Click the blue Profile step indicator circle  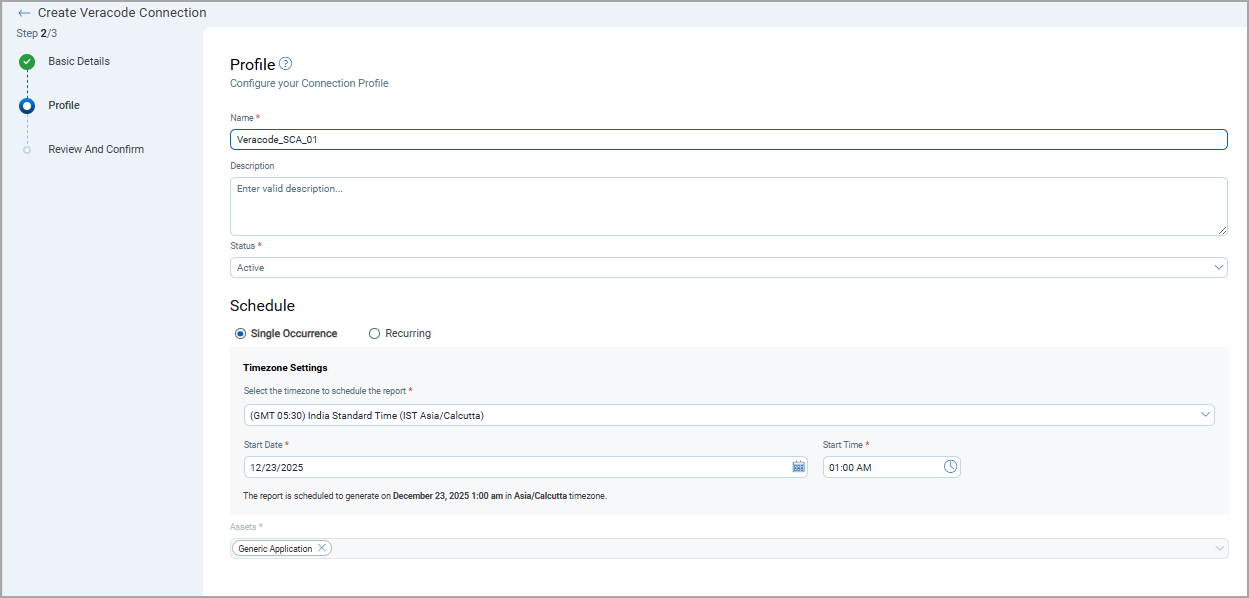(27, 106)
